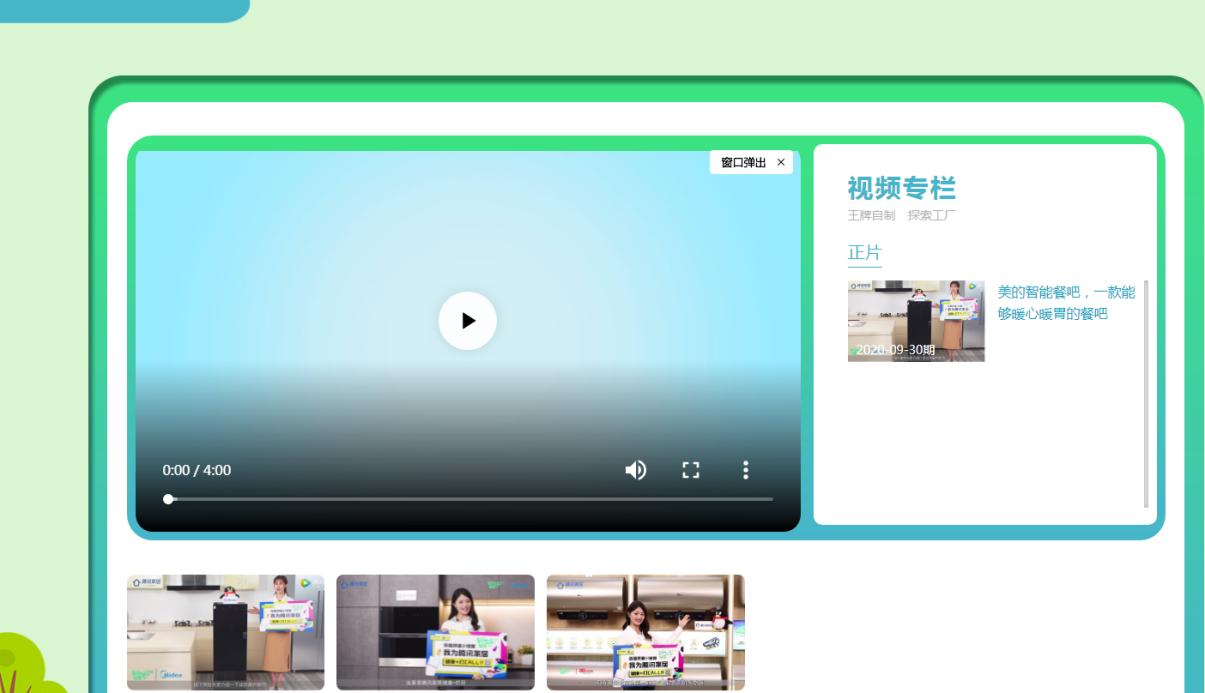The height and width of the screenshot is (693, 1205).
Task: Click the white scrubber handle at video start
Action: pos(168,499)
